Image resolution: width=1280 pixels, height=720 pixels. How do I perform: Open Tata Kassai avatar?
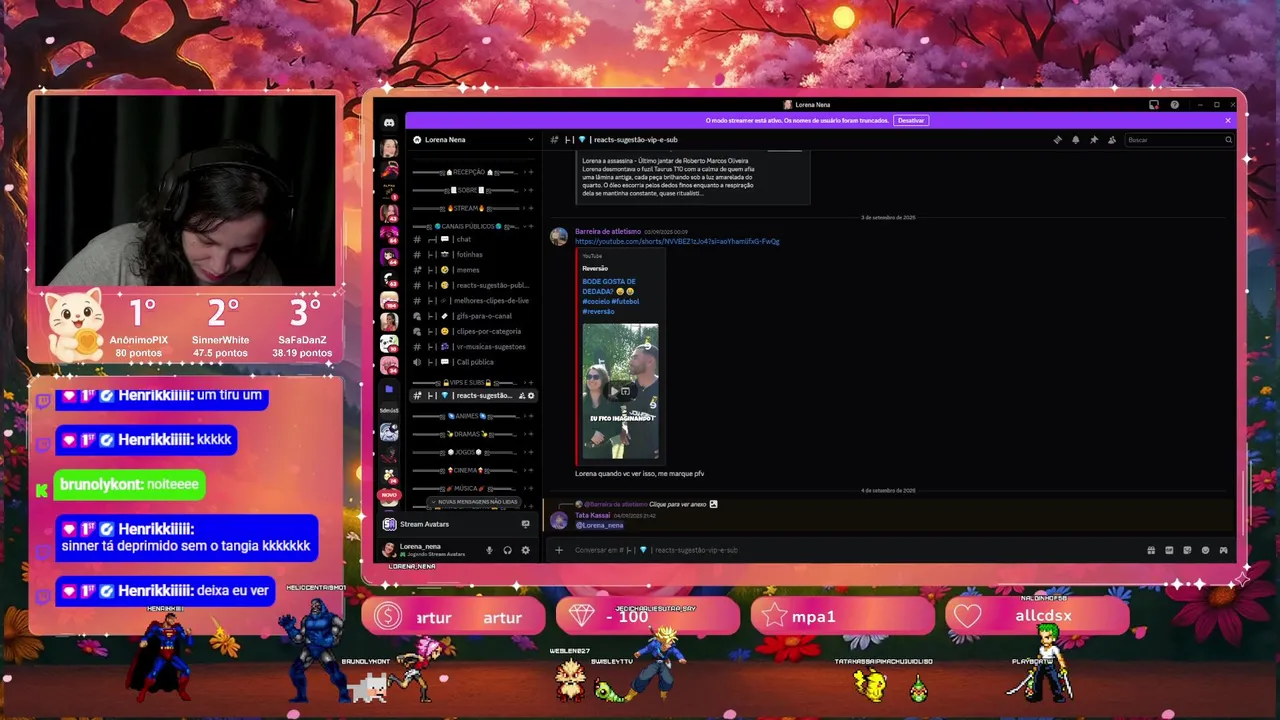coord(559,520)
